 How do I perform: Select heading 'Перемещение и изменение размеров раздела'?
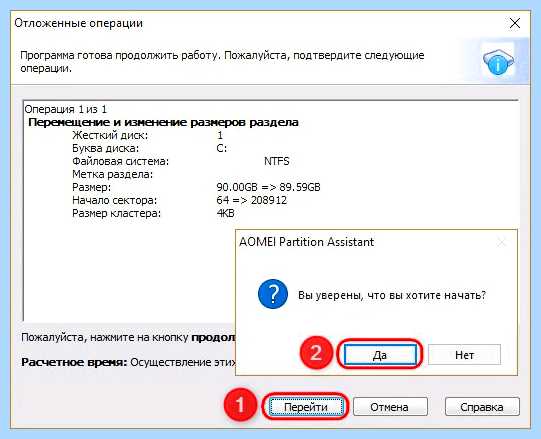pyautogui.click(x=163, y=122)
